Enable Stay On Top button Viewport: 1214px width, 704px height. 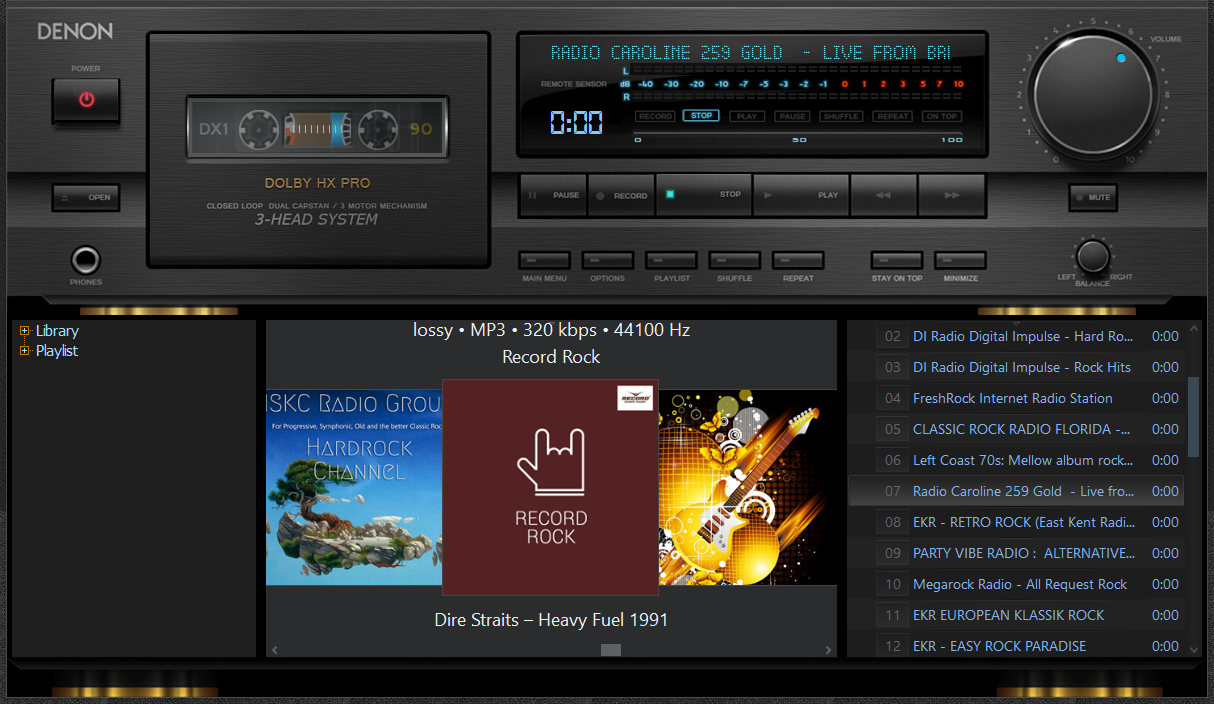tap(897, 260)
